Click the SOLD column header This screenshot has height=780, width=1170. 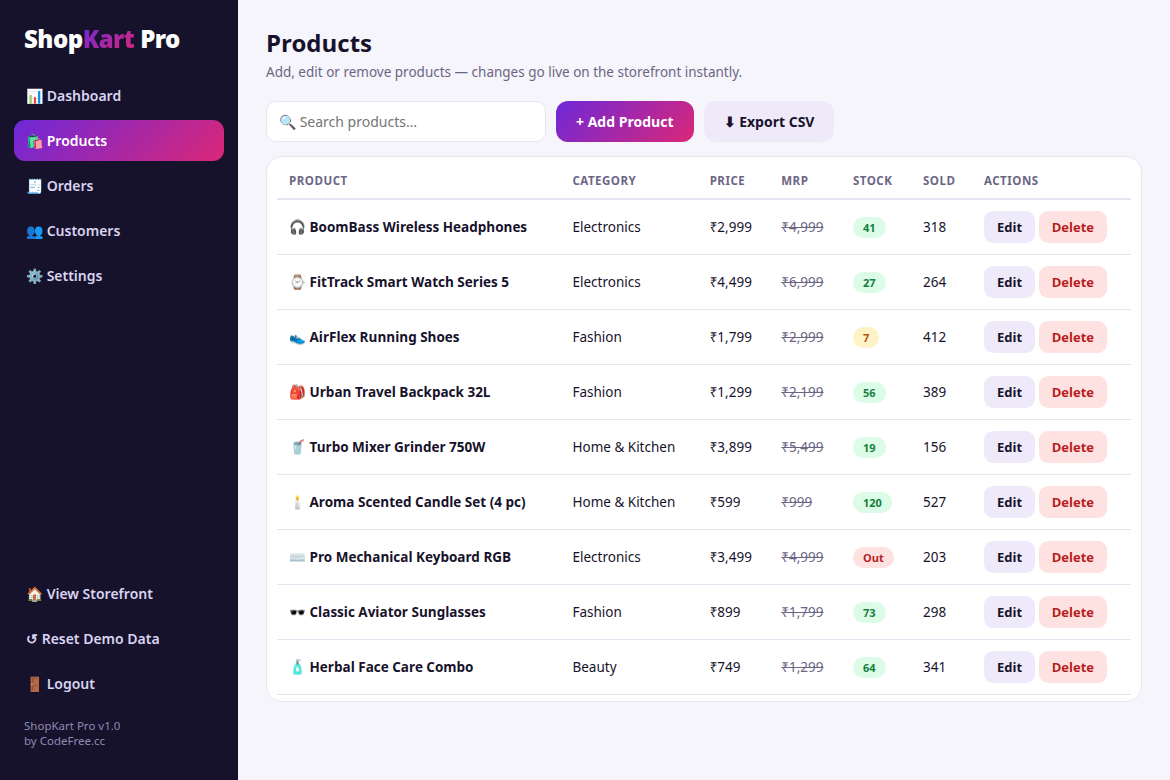pos(939,181)
